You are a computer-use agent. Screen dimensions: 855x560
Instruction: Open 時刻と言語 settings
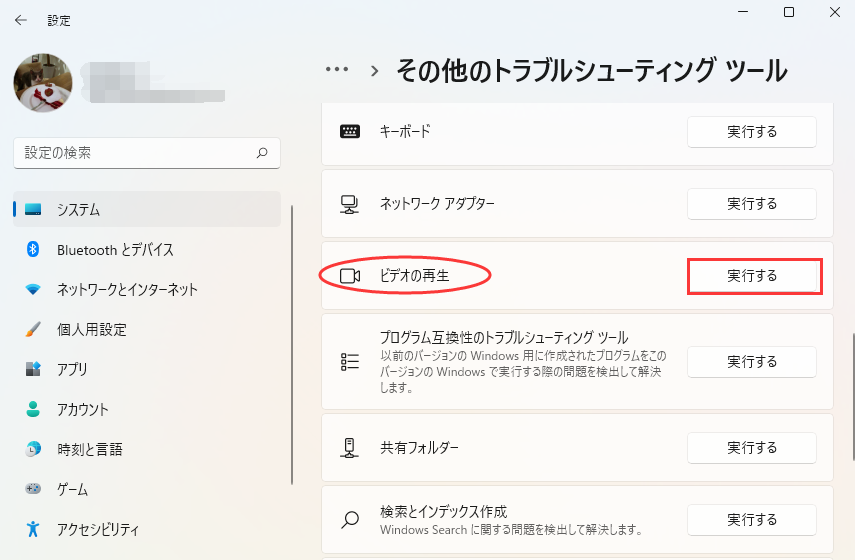coord(147,449)
